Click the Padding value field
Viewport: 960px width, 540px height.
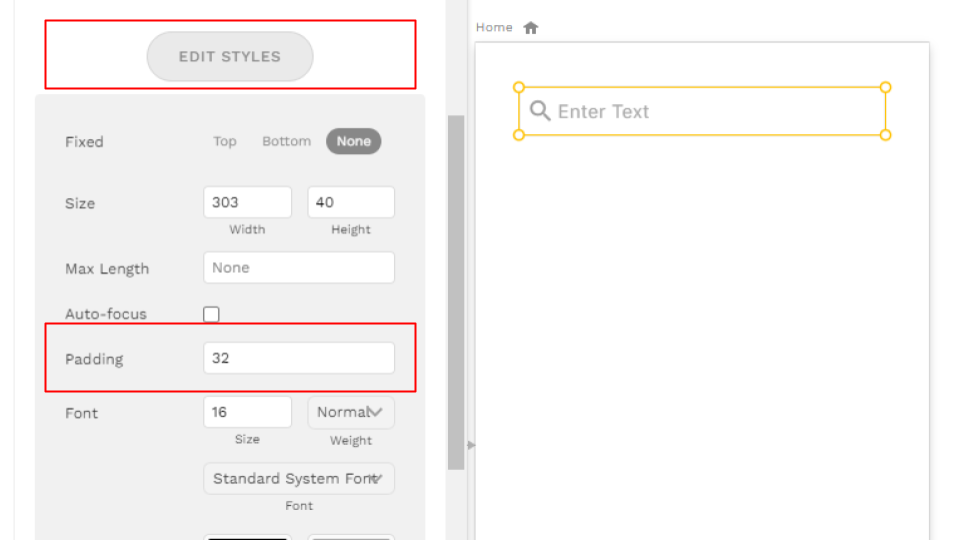click(x=299, y=358)
